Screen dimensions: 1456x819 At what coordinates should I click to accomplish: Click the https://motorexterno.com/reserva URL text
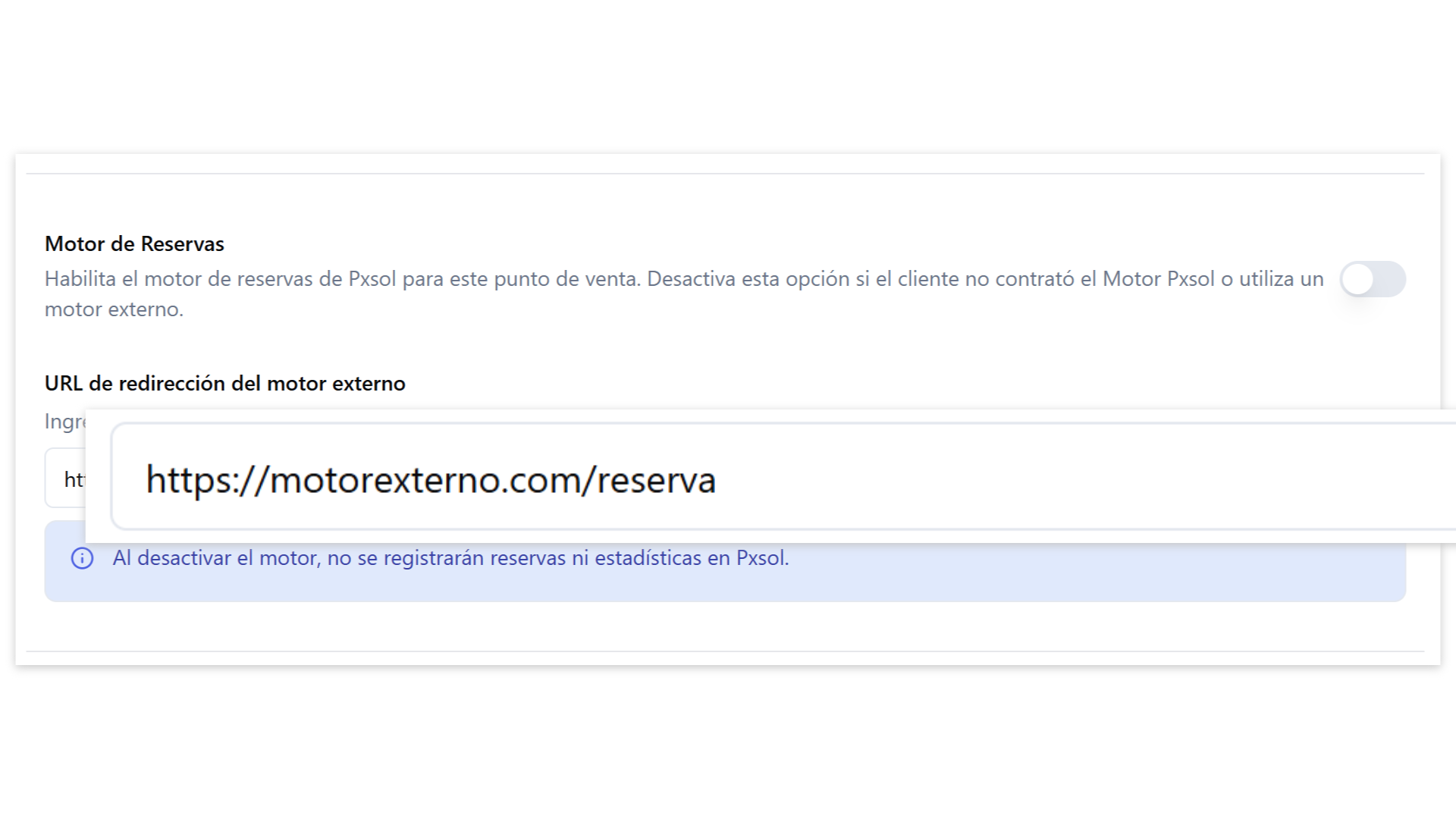430,480
